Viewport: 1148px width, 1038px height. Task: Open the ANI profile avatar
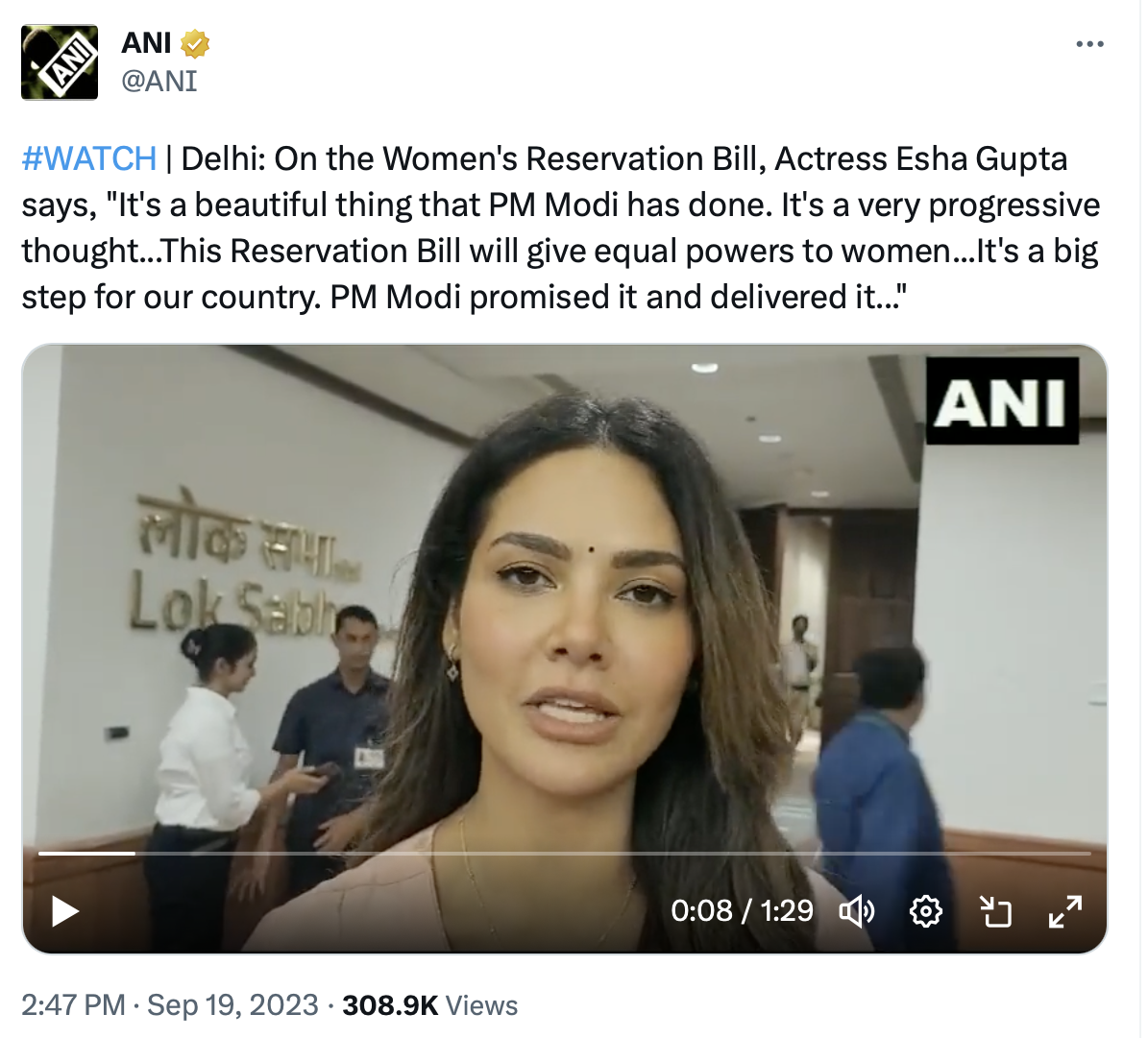click(60, 62)
